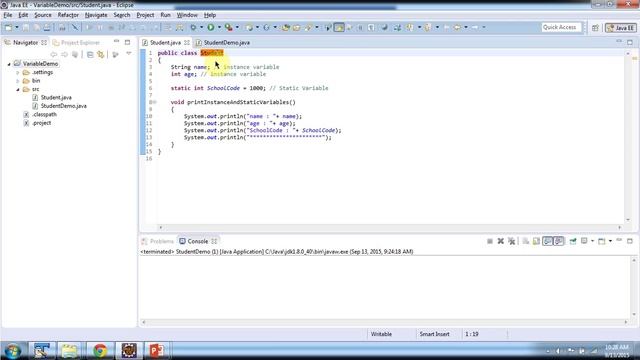Select the Console tab
The width and height of the screenshot is (640, 360).
(198, 241)
